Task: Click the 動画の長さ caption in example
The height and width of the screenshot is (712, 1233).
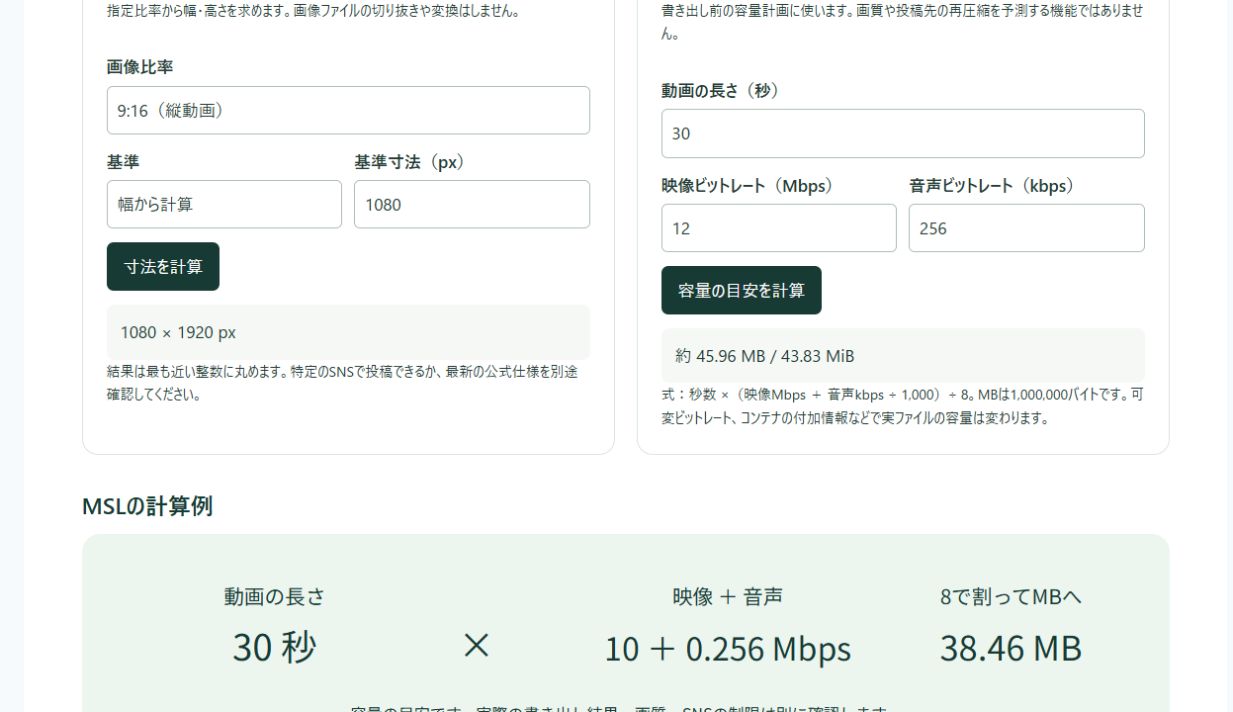Action: (x=275, y=597)
